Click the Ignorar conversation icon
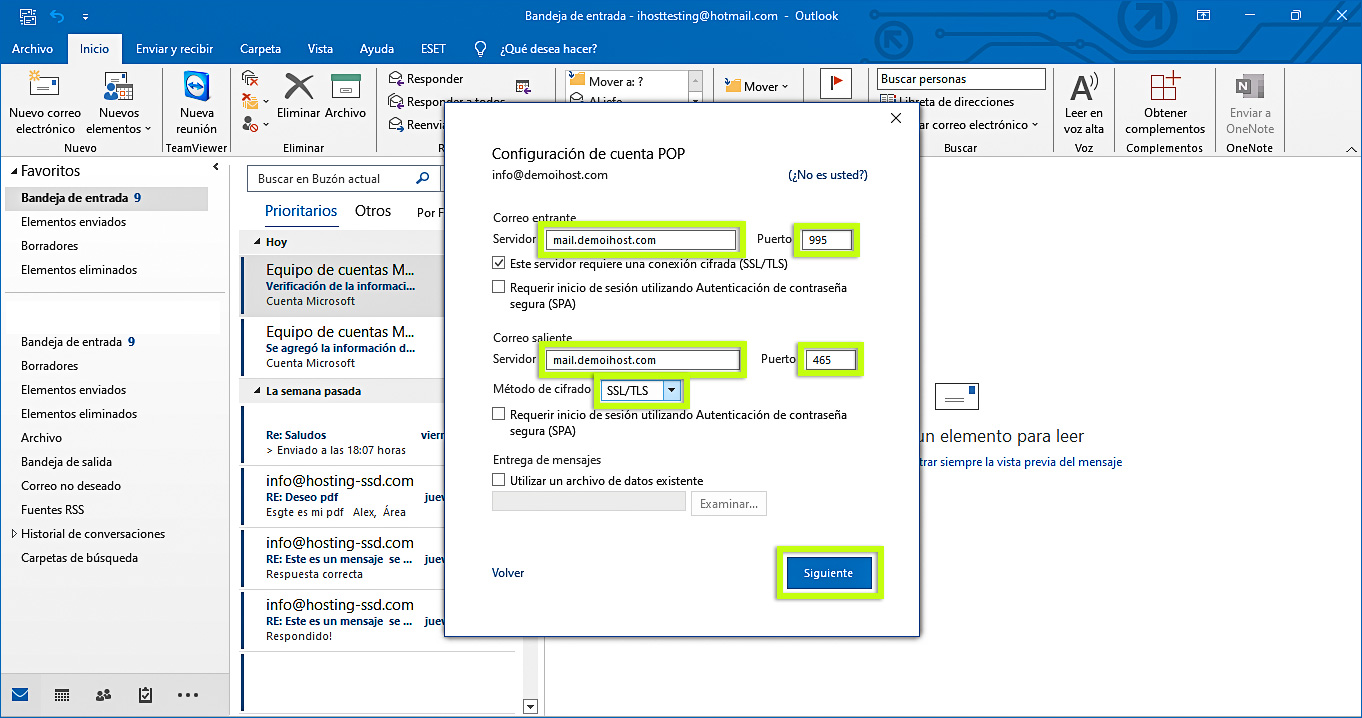Screen dimensions: 1362x718 coord(250,79)
